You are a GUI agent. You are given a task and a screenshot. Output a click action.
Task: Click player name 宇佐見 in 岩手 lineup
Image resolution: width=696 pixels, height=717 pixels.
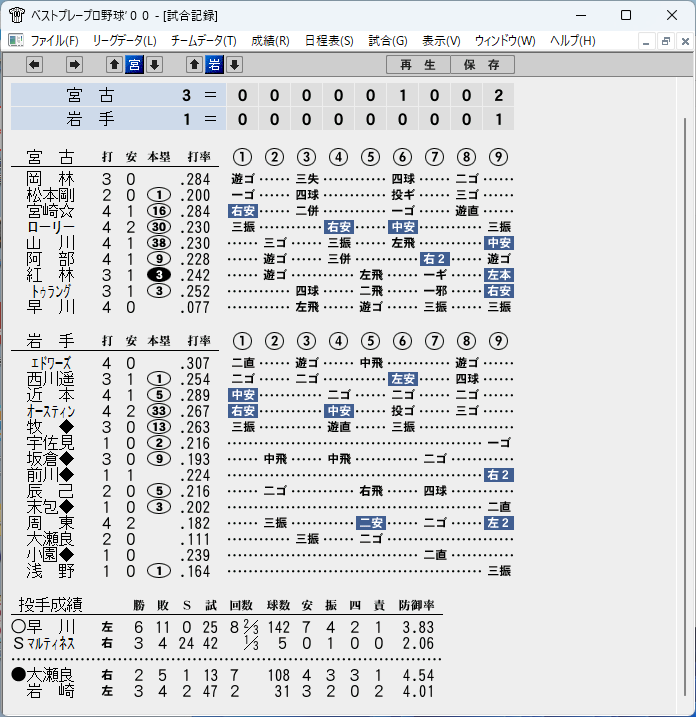tap(50, 443)
